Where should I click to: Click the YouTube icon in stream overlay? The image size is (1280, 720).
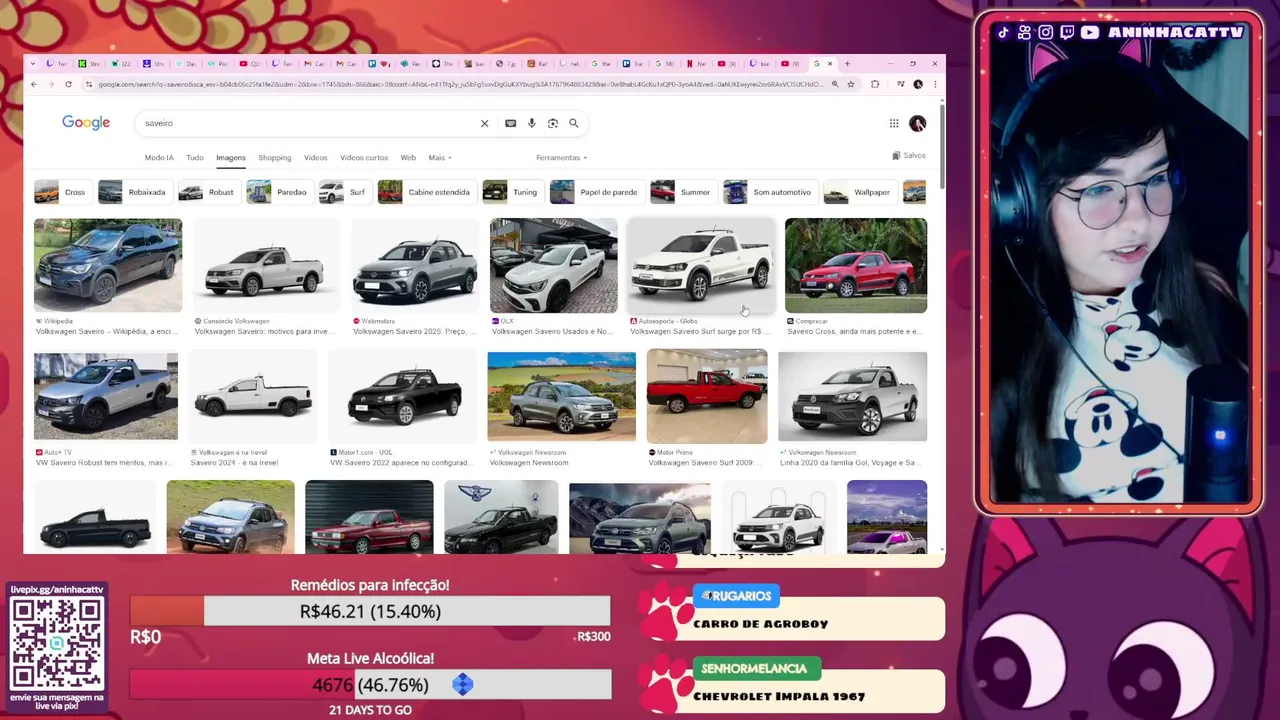pos(1089,32)
